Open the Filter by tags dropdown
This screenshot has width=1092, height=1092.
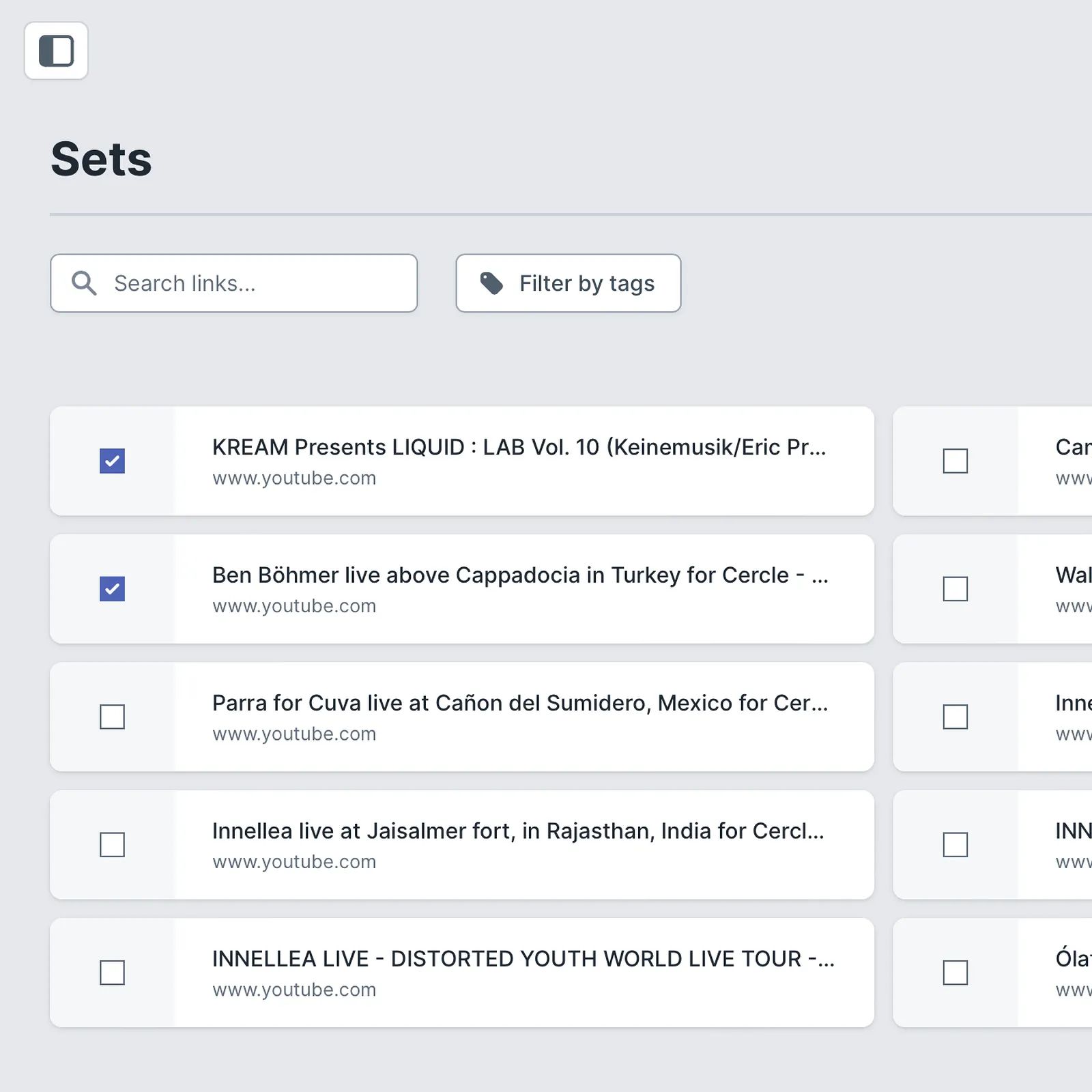click(569, 283)
